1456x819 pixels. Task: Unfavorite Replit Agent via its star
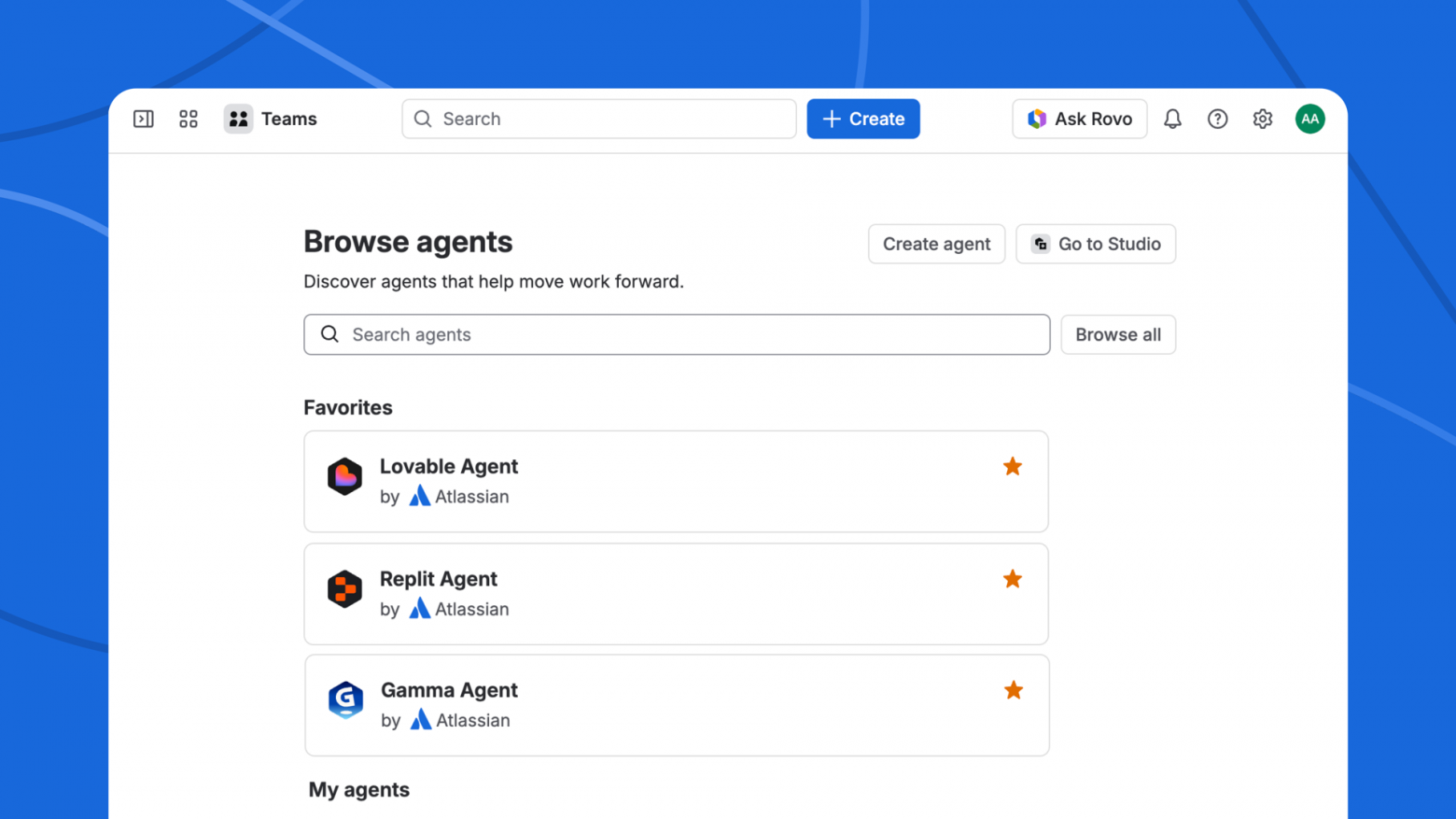point(1012,579)
